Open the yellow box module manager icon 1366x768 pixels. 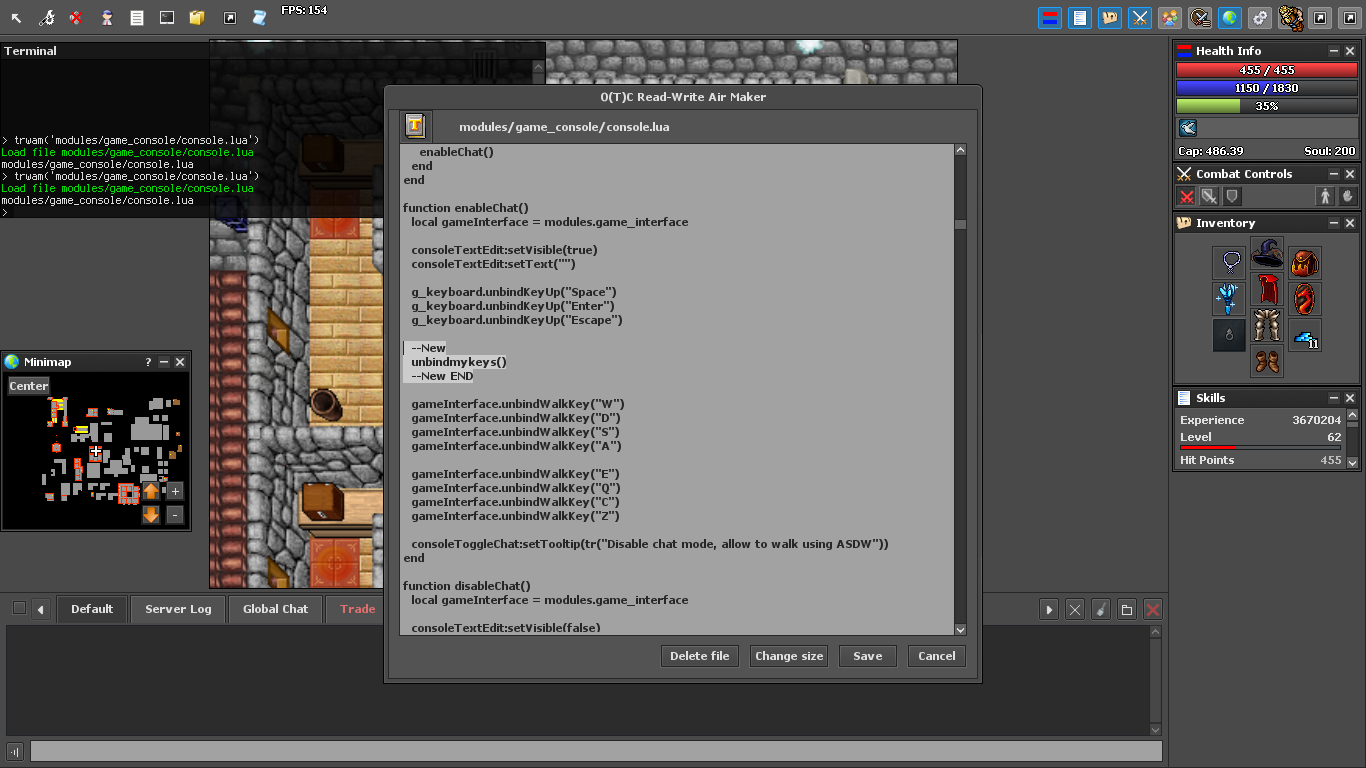pos(197,18)
